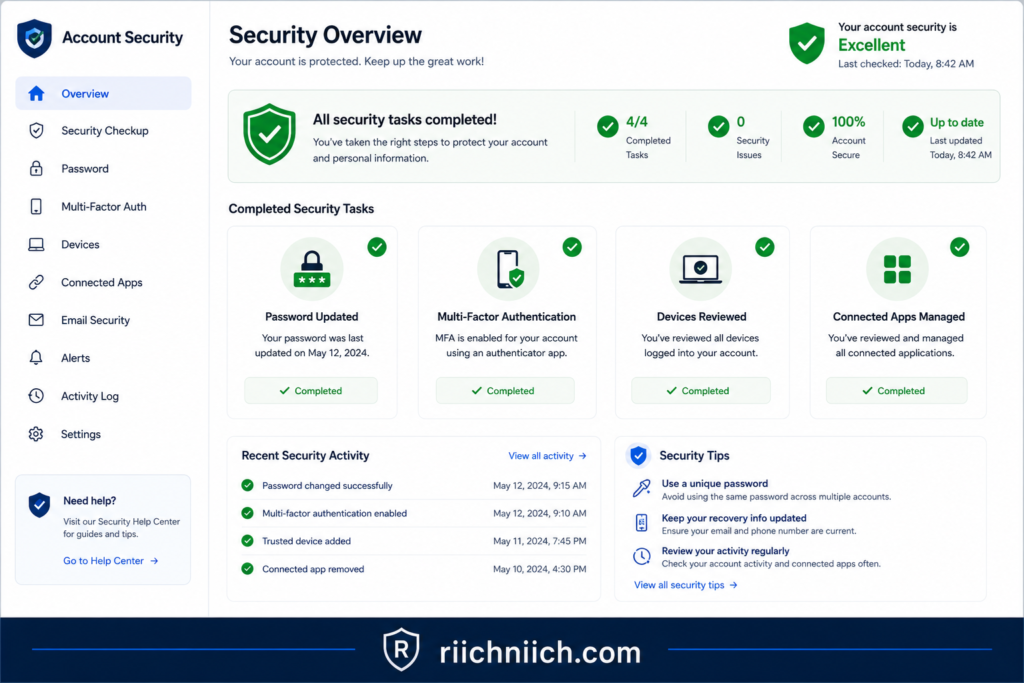Click the checkmark next to 0 Security Issues

(x=718, y=126)
